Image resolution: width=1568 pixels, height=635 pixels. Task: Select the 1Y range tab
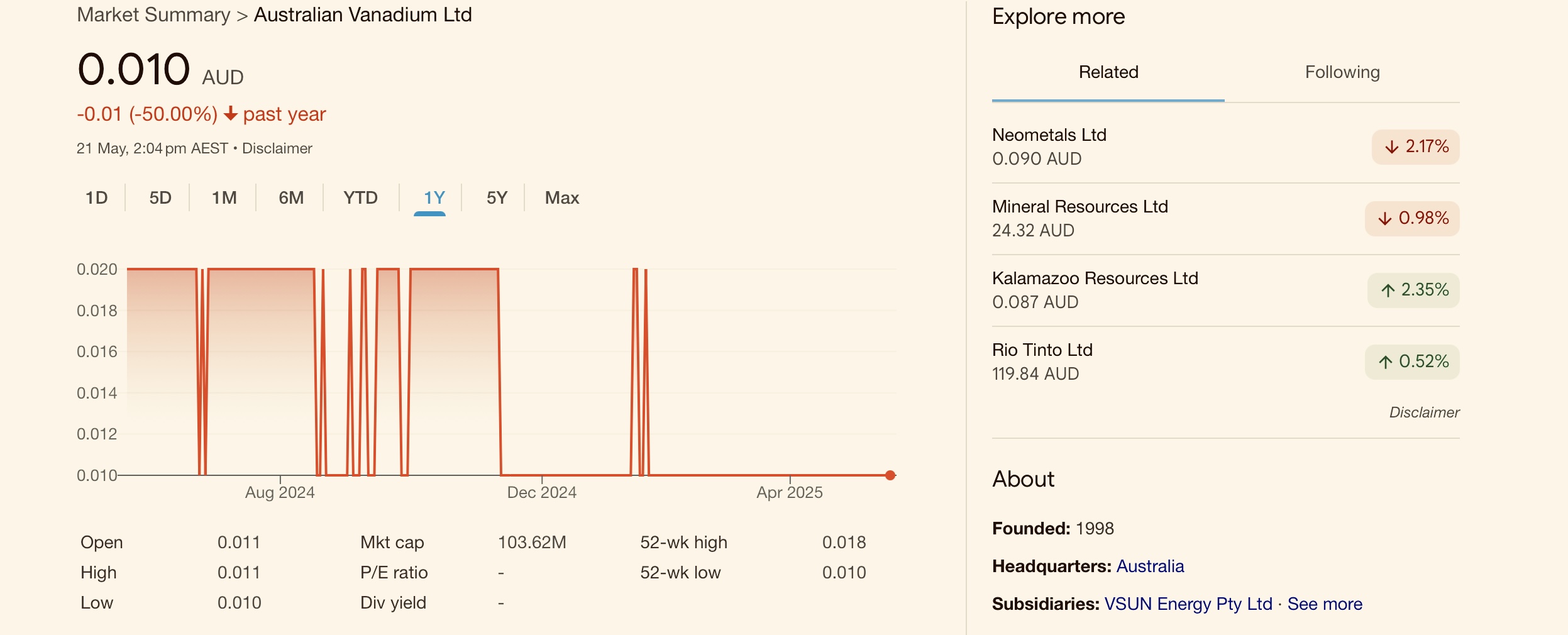pyautogui.click(x=434, y=198)
